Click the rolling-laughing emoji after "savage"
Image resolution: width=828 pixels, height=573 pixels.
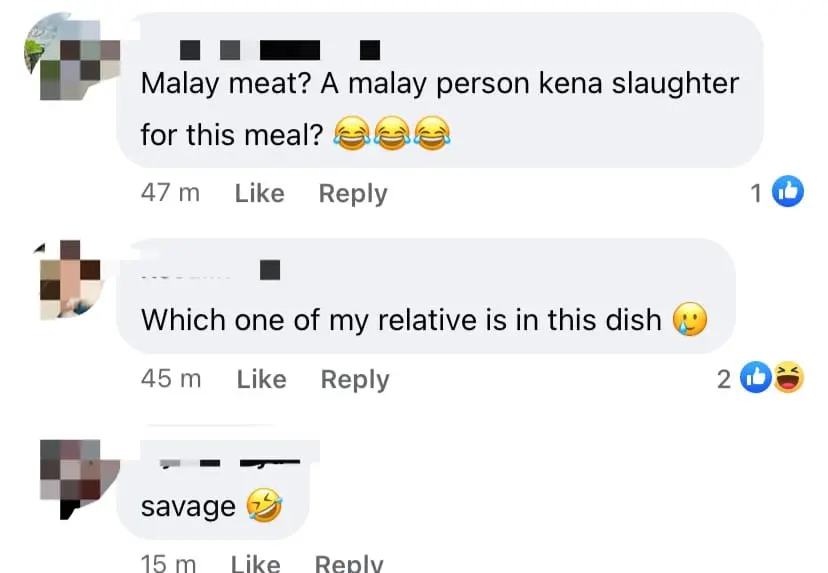(264, 507)
